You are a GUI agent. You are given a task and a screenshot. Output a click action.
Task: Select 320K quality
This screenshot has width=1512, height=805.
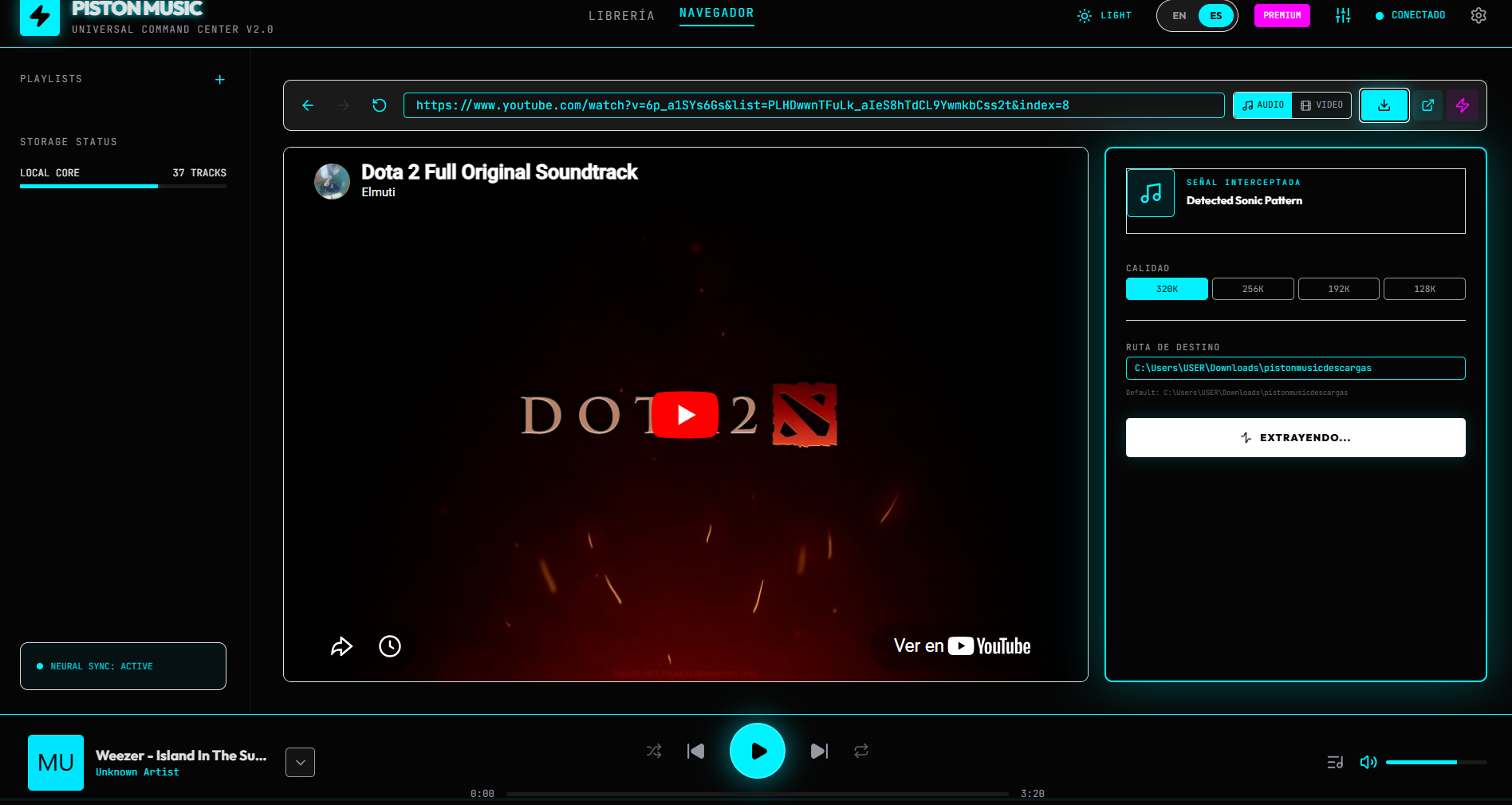[1167, 289]
